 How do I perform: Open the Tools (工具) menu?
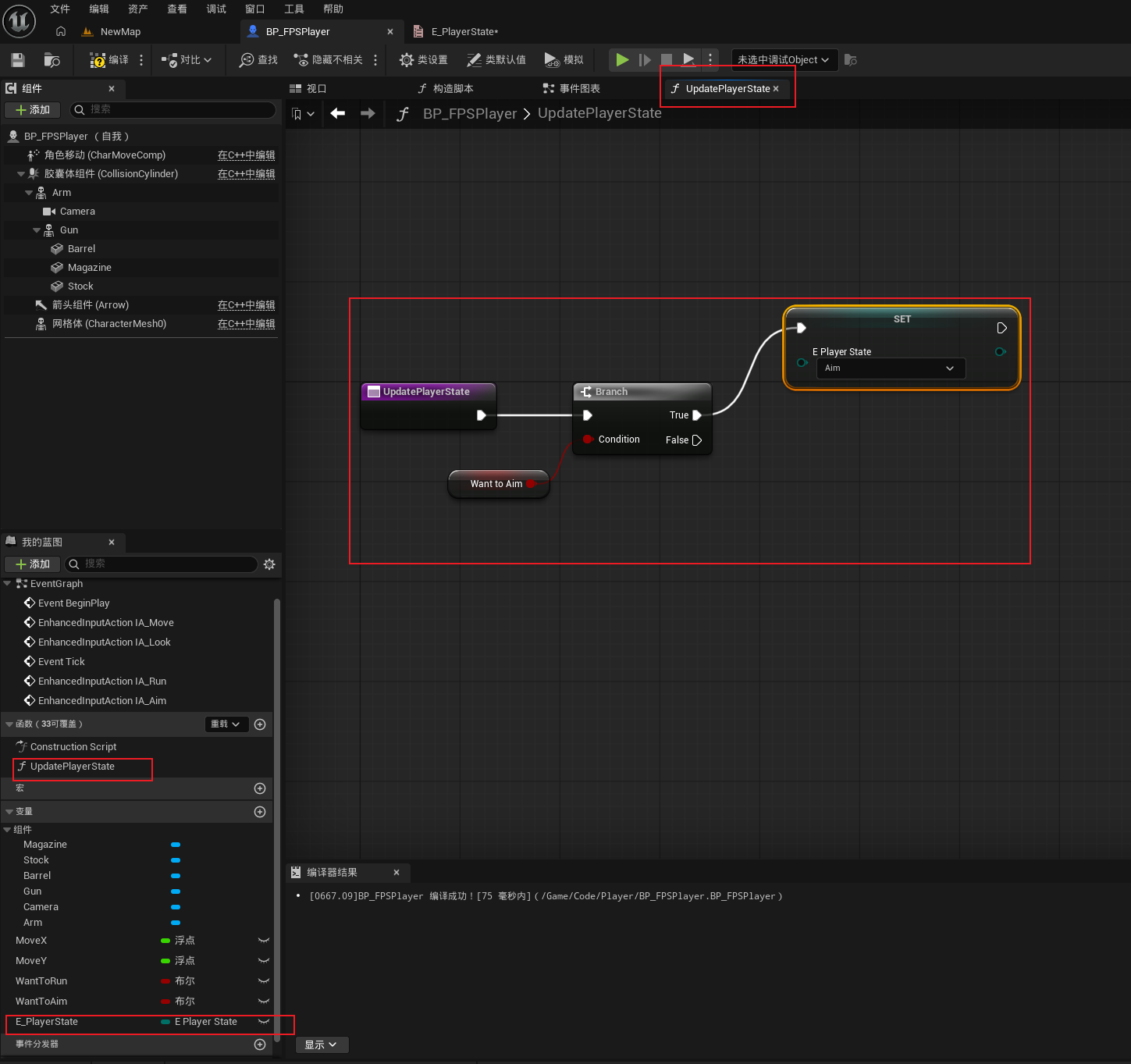(x=294, y=9)
